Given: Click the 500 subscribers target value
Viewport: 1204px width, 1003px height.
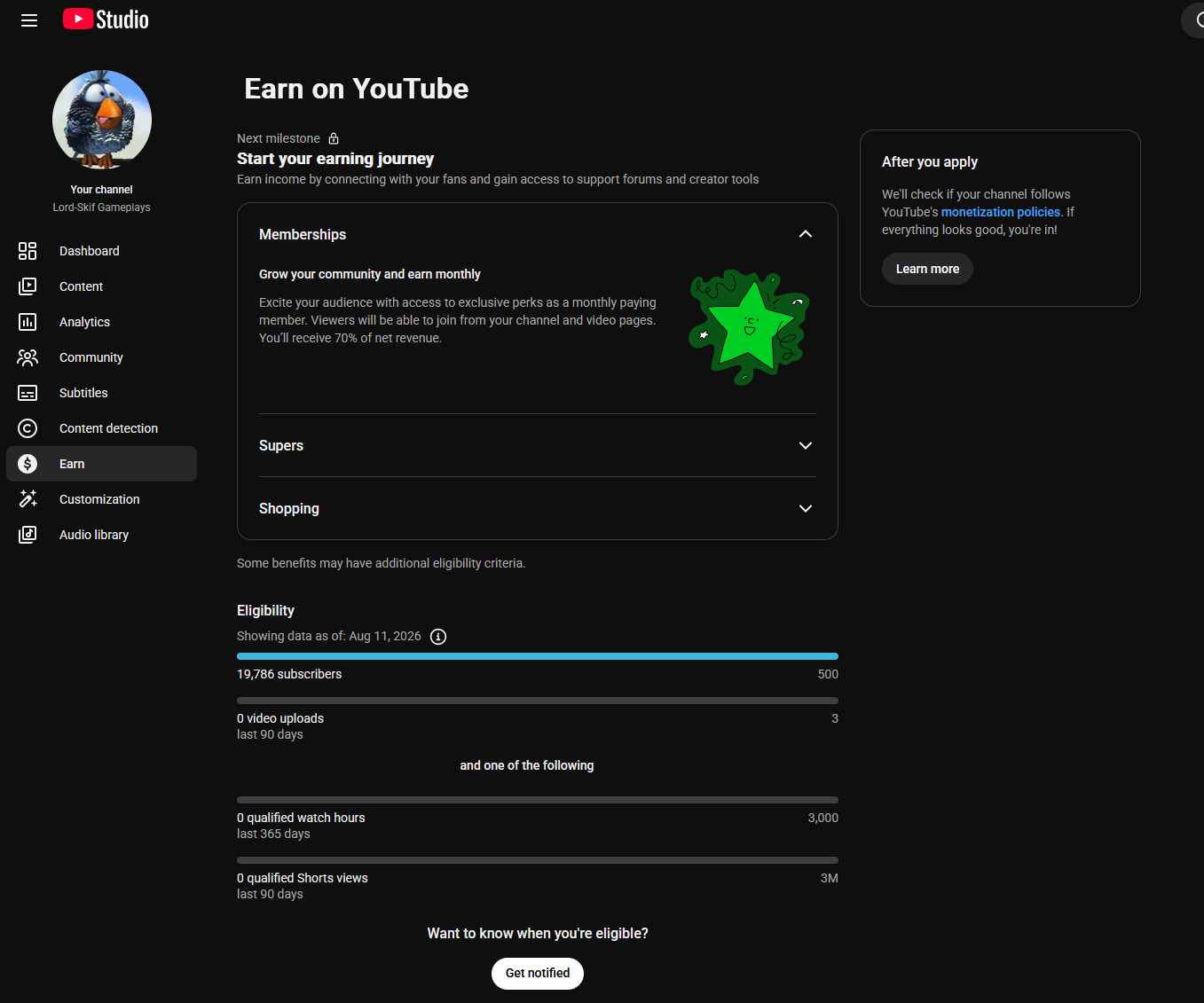Looking at the screenshot, I should (x=828, y=674).
